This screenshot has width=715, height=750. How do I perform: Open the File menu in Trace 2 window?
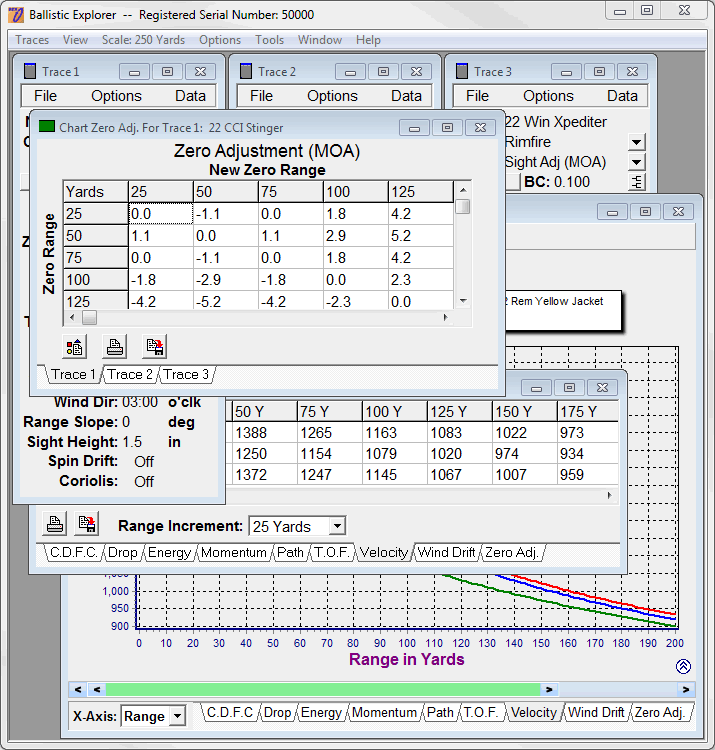(261, 96)
